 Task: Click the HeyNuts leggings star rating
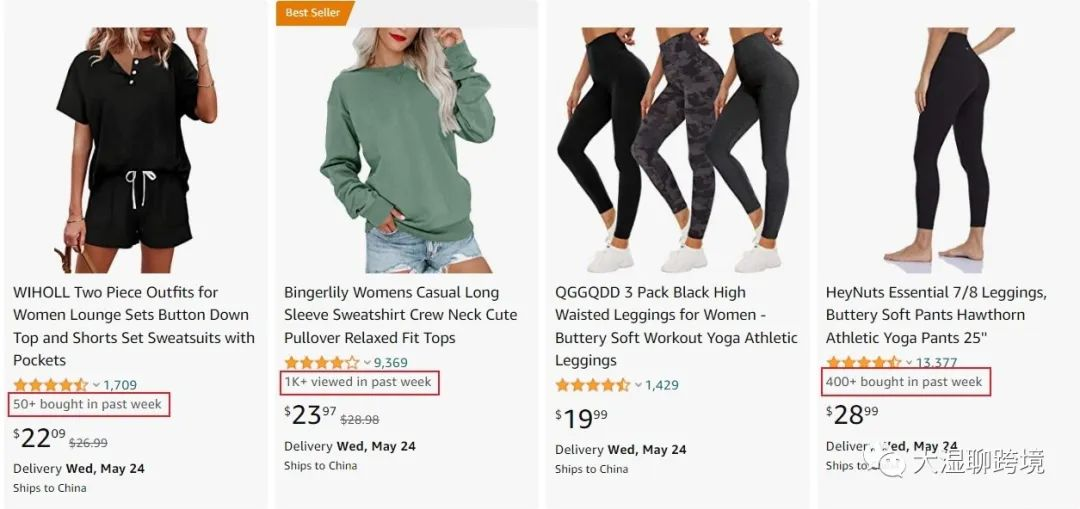863,363
